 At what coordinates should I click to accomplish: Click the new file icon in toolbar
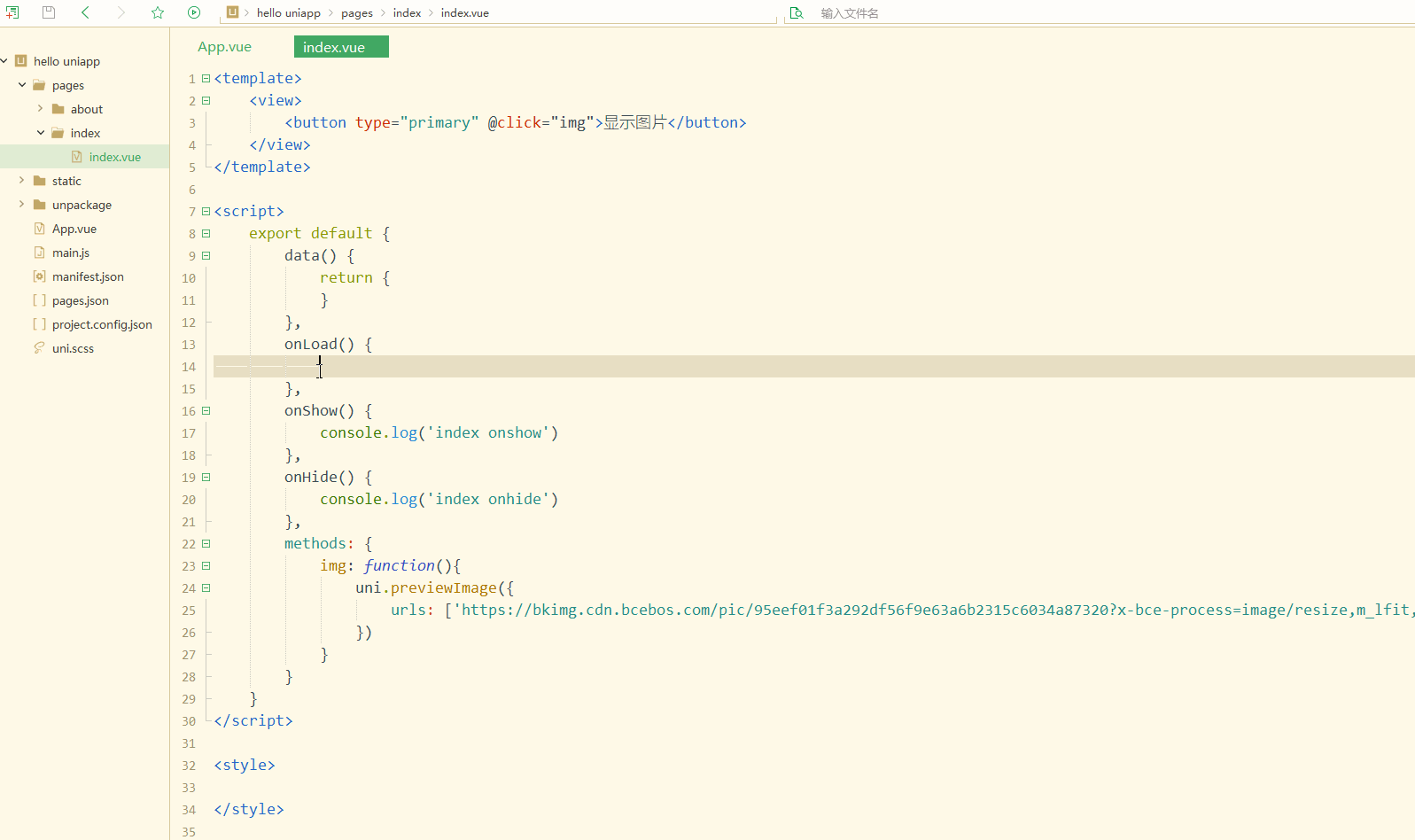12,12
